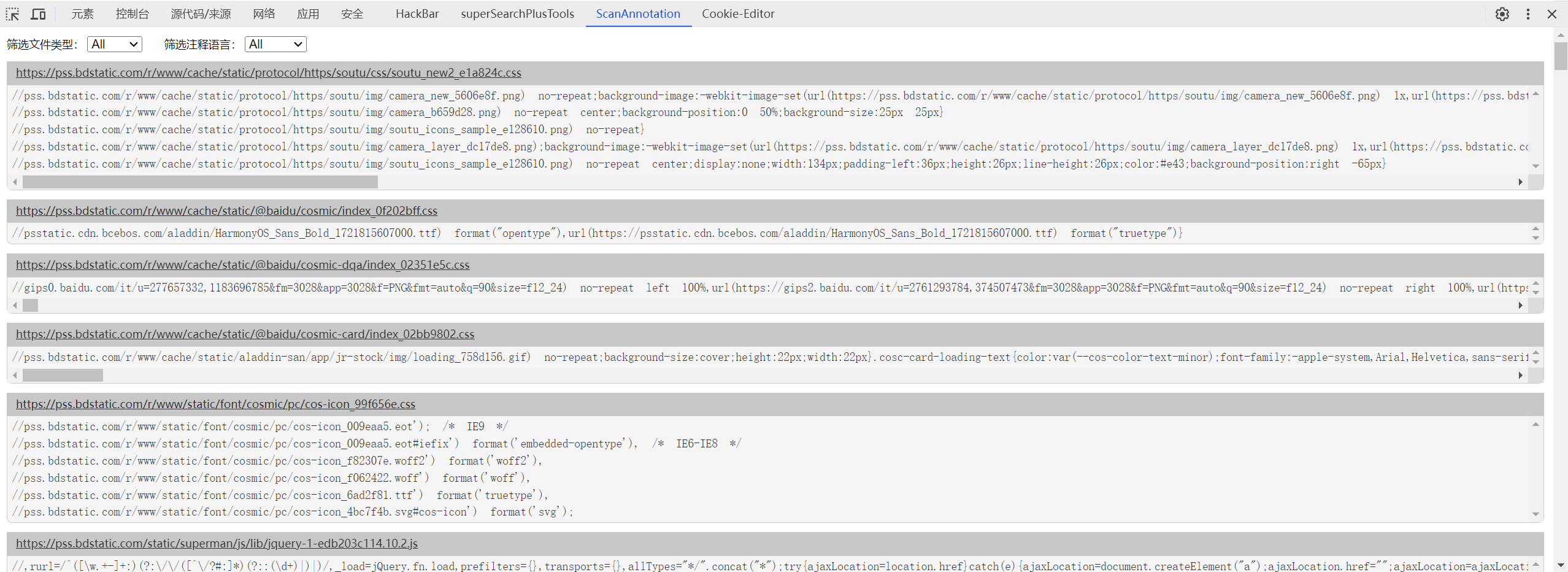The width and height of the screenshot is (1568, 572).
Task: Close the DevTools panel
Action: [1552, 14]
